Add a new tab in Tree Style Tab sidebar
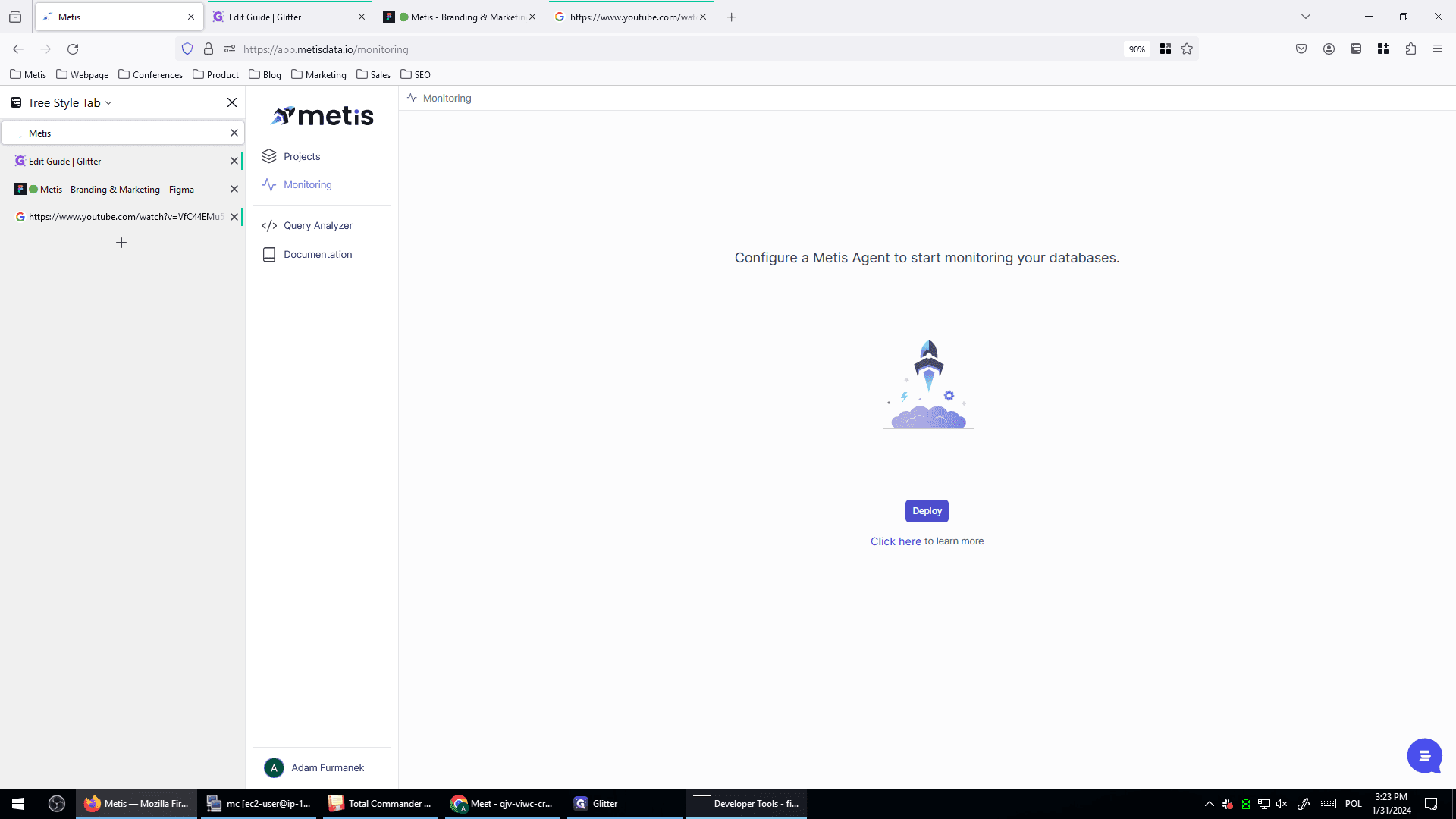This screenshot has width=1456, height=819. (x=121, y=243)
